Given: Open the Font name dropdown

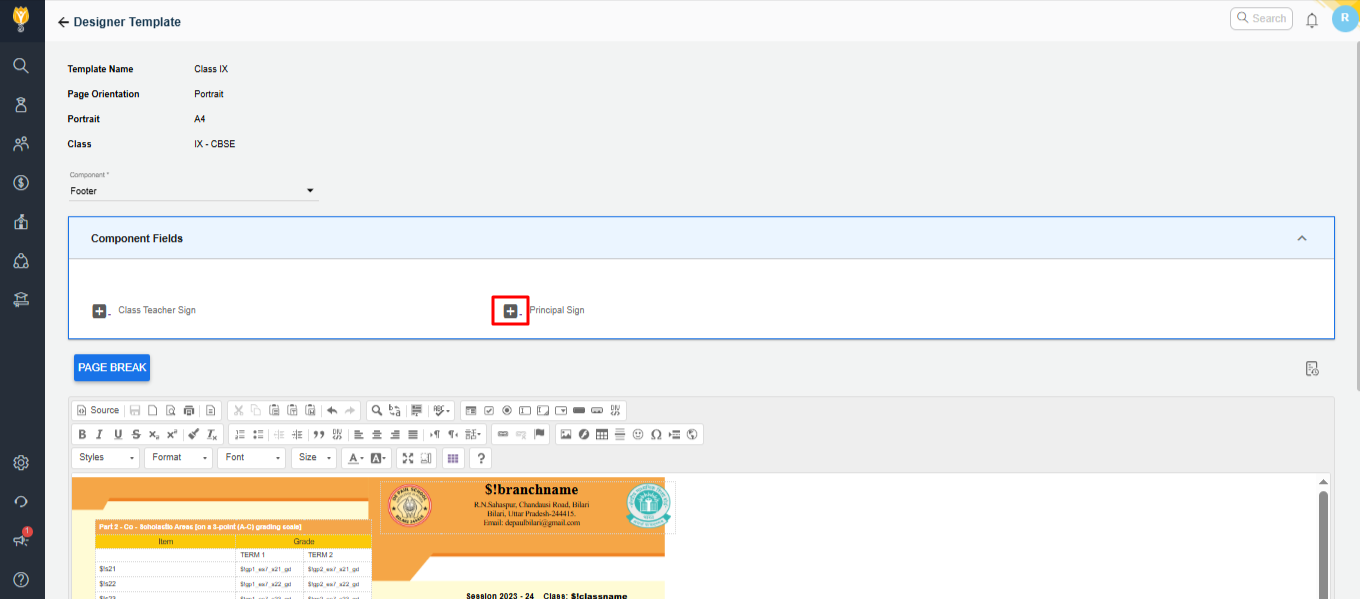Looking at the screenshot, I should [251, 458].
